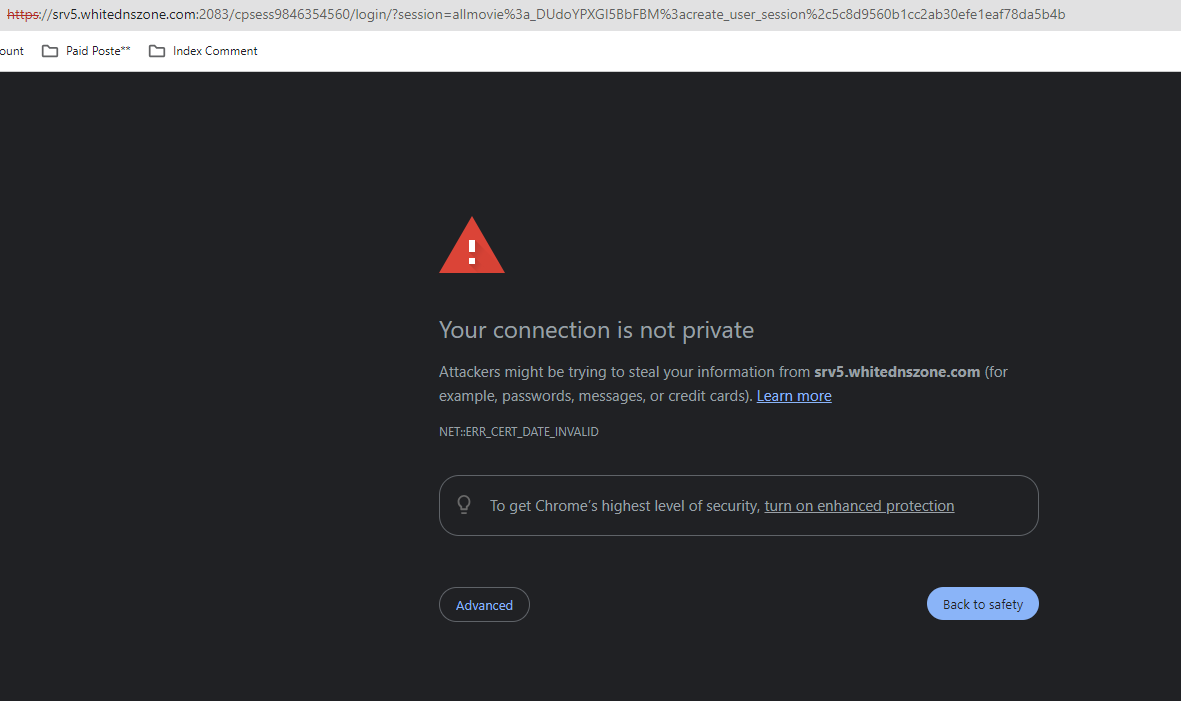Image resolution: width=1181 pixels, height=701 pixels.
Task: Open the partially visible 'ount' bookmark
Action: coord(11,51)
